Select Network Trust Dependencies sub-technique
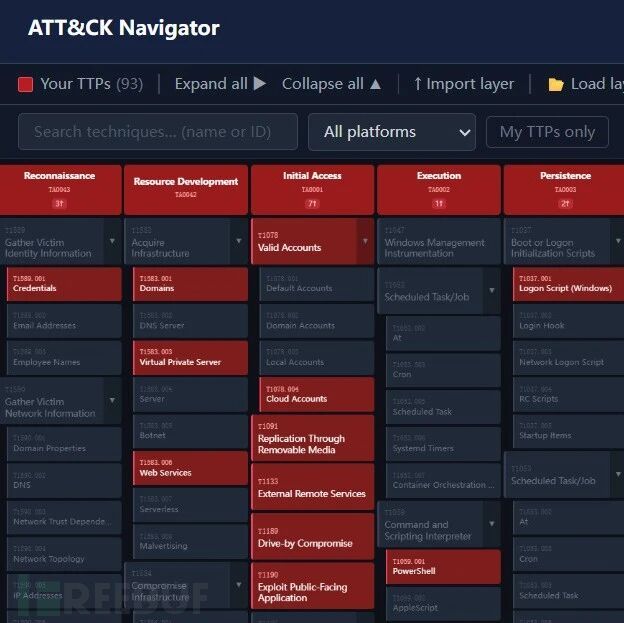The height and width of the screenshot is (623, 624). tap(64, 518)
